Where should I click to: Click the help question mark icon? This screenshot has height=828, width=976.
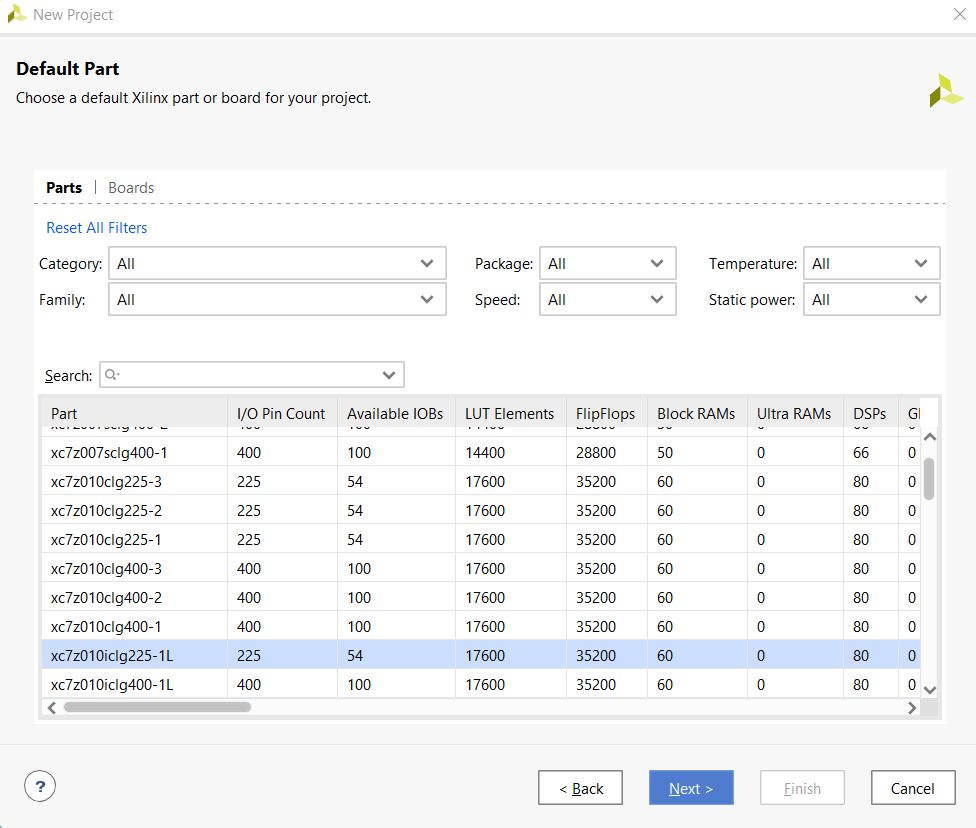(40, 787)
